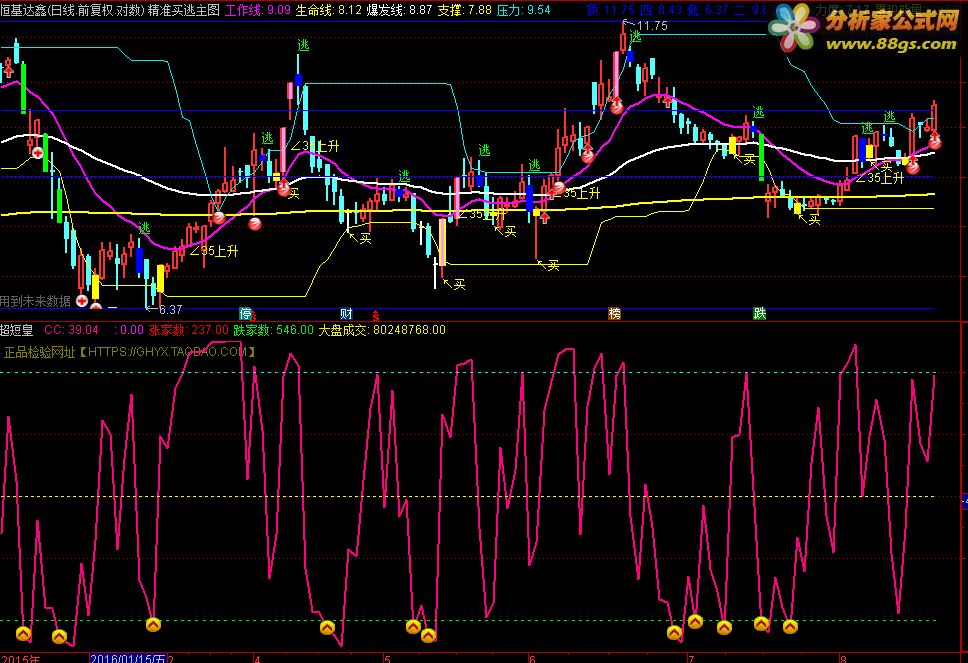The width and height of the screenshot is (968, 663).
Task: Click the 用到未来数据 warning text
Action: [35, 301]
